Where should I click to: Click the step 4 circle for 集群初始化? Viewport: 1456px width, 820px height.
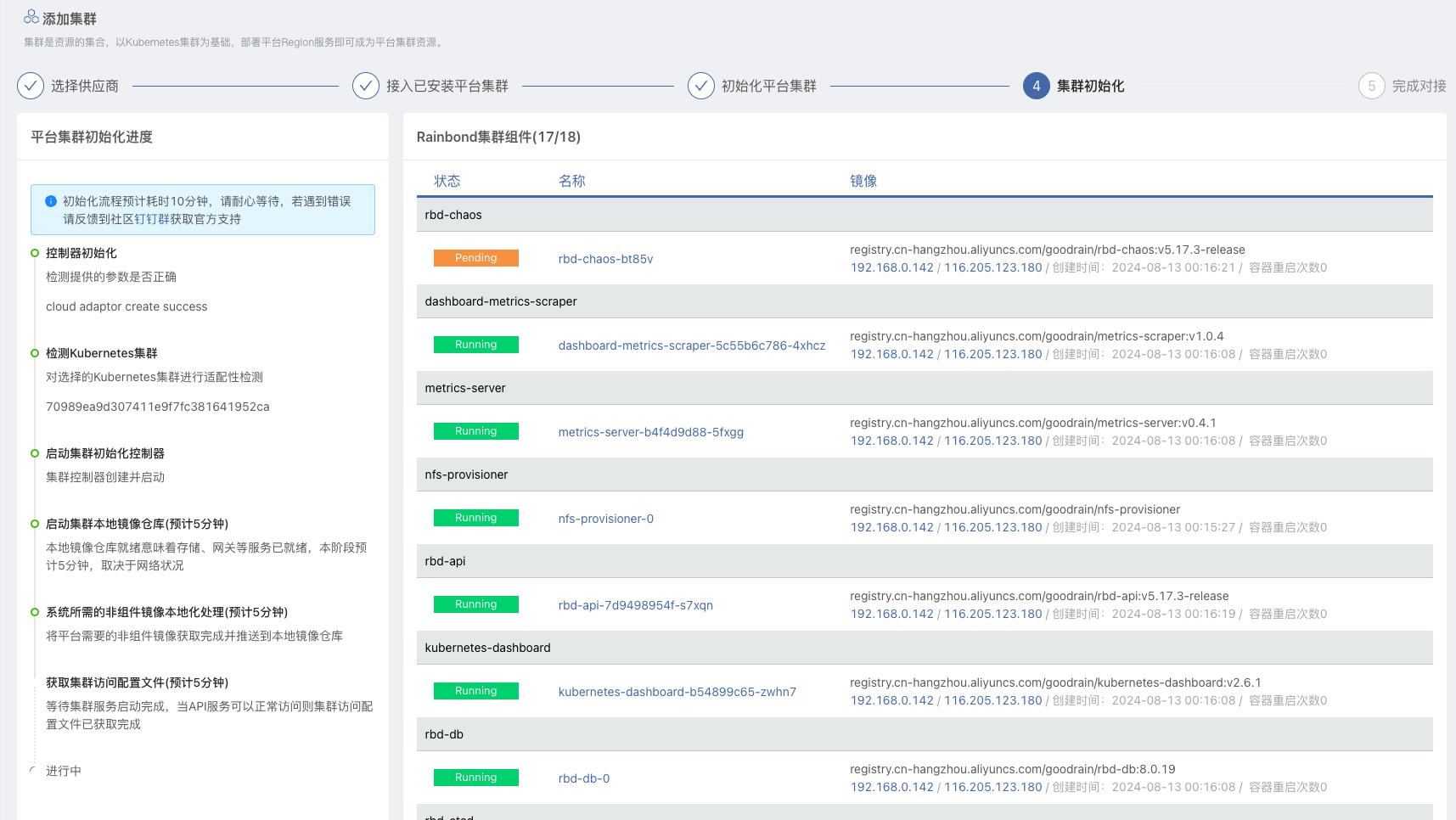(x=1037, y=86)
